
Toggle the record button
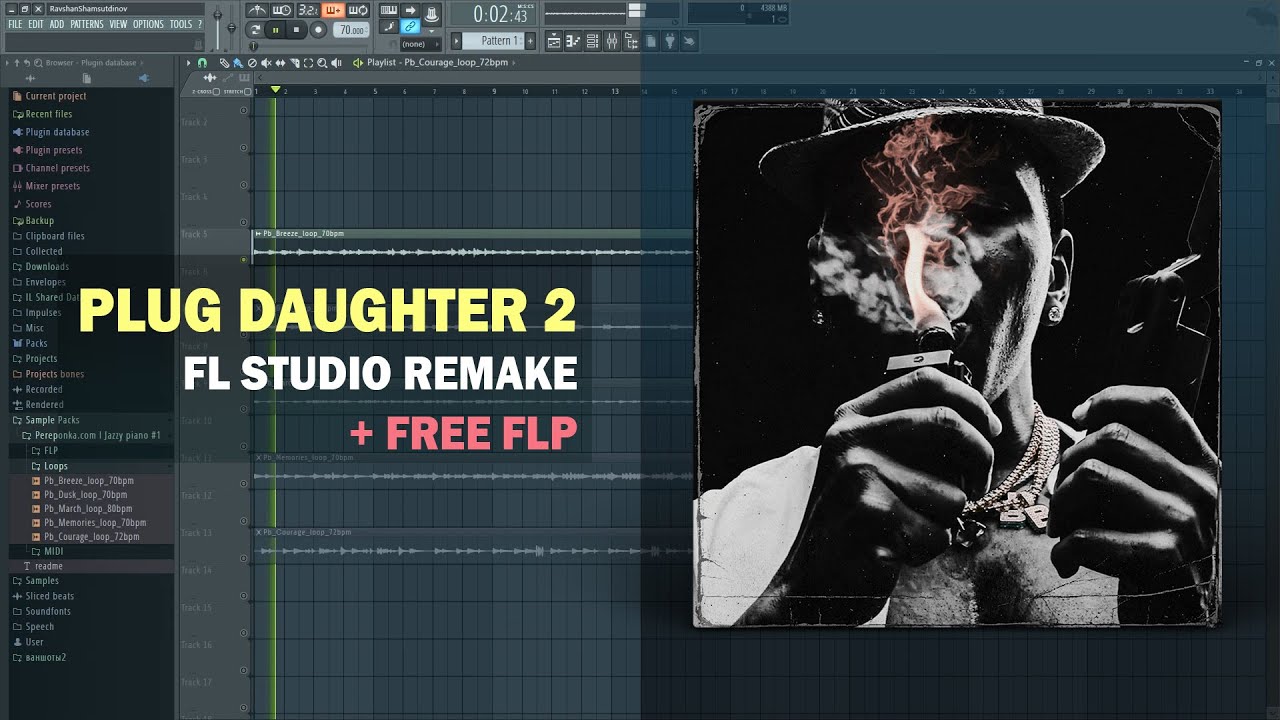coord(318,30)
